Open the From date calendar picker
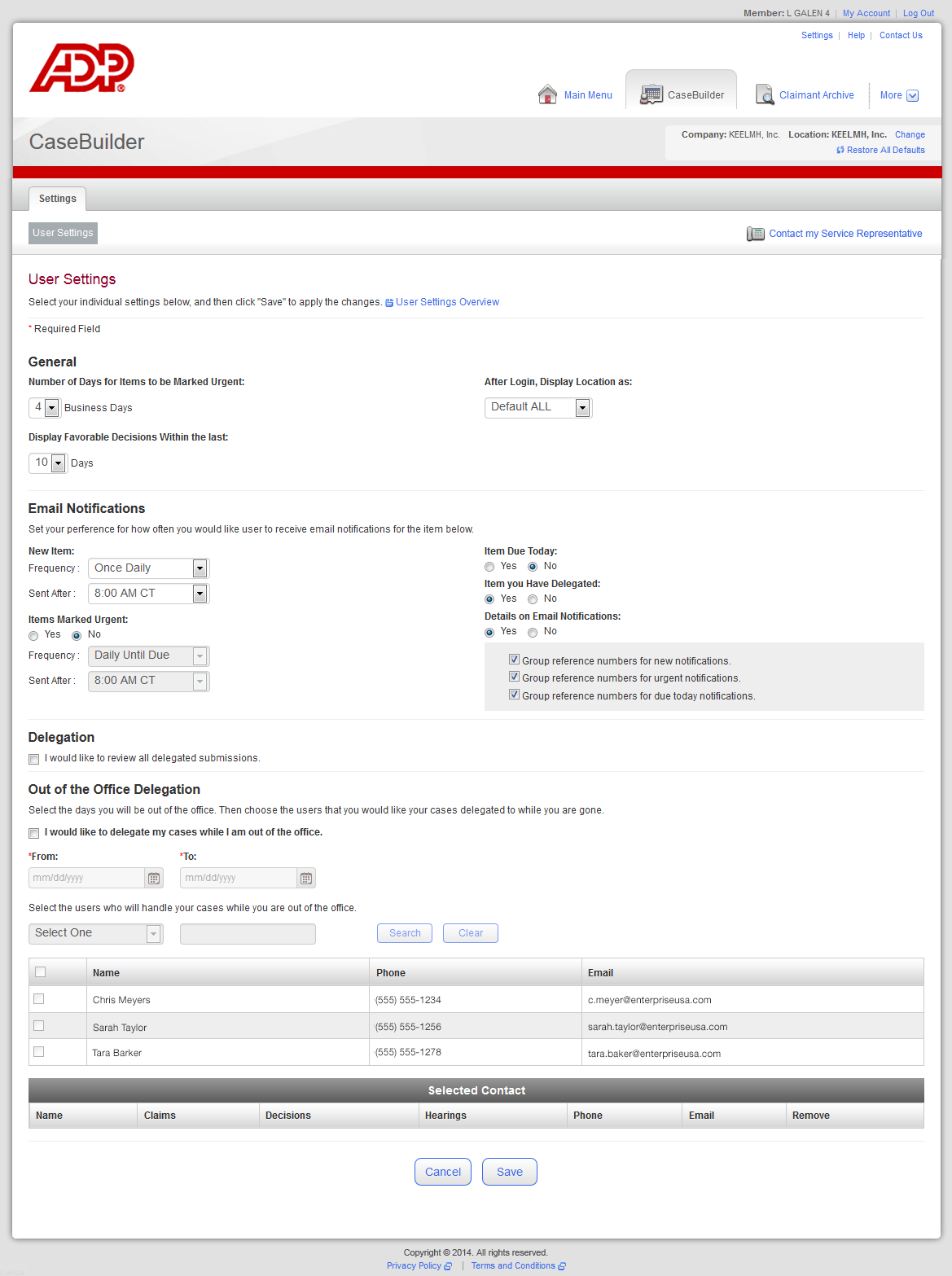The width and height of the screenshot is (952, 1276). pos(154,878)
